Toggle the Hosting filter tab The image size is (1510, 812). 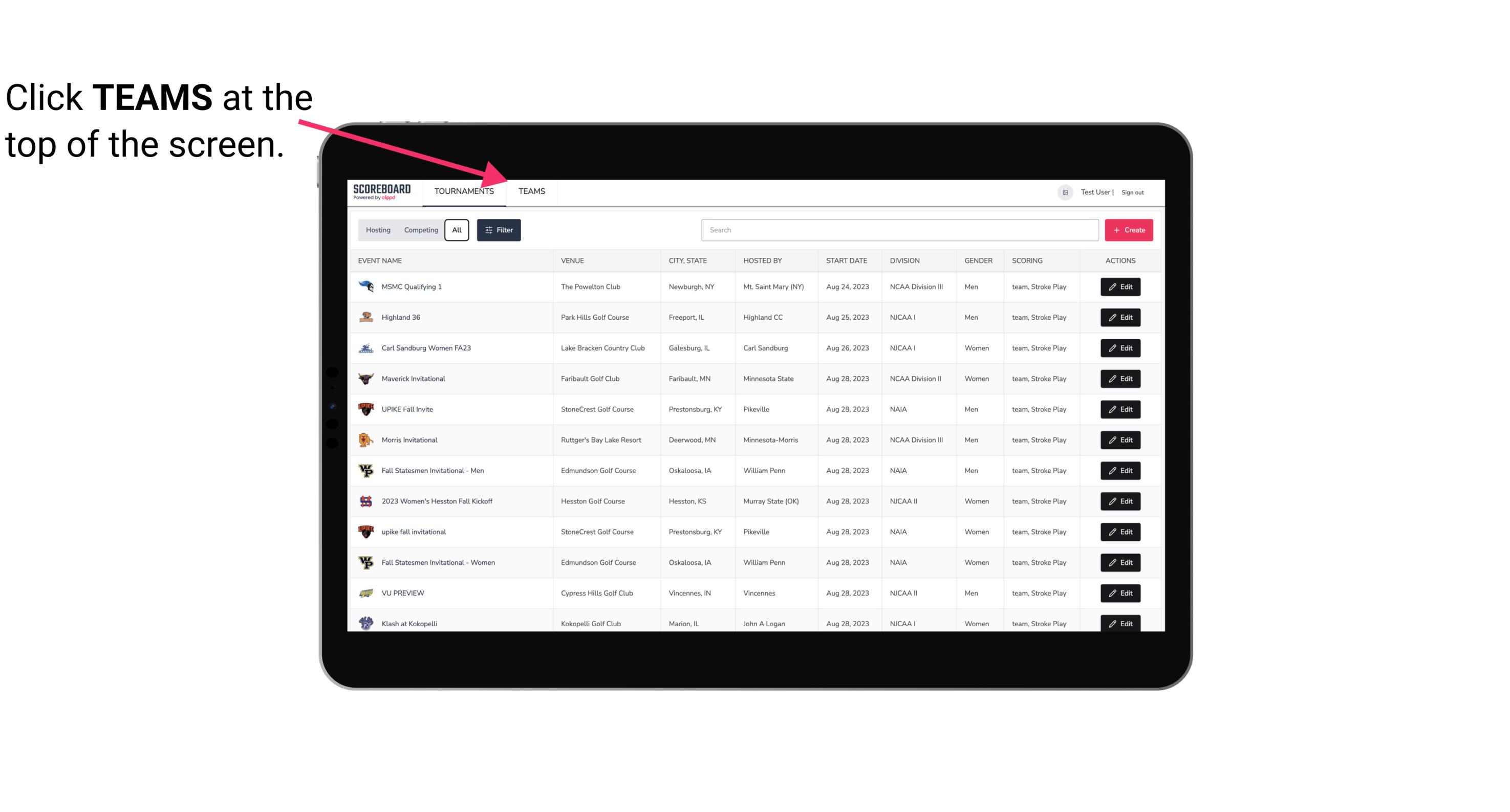(378, 230)
